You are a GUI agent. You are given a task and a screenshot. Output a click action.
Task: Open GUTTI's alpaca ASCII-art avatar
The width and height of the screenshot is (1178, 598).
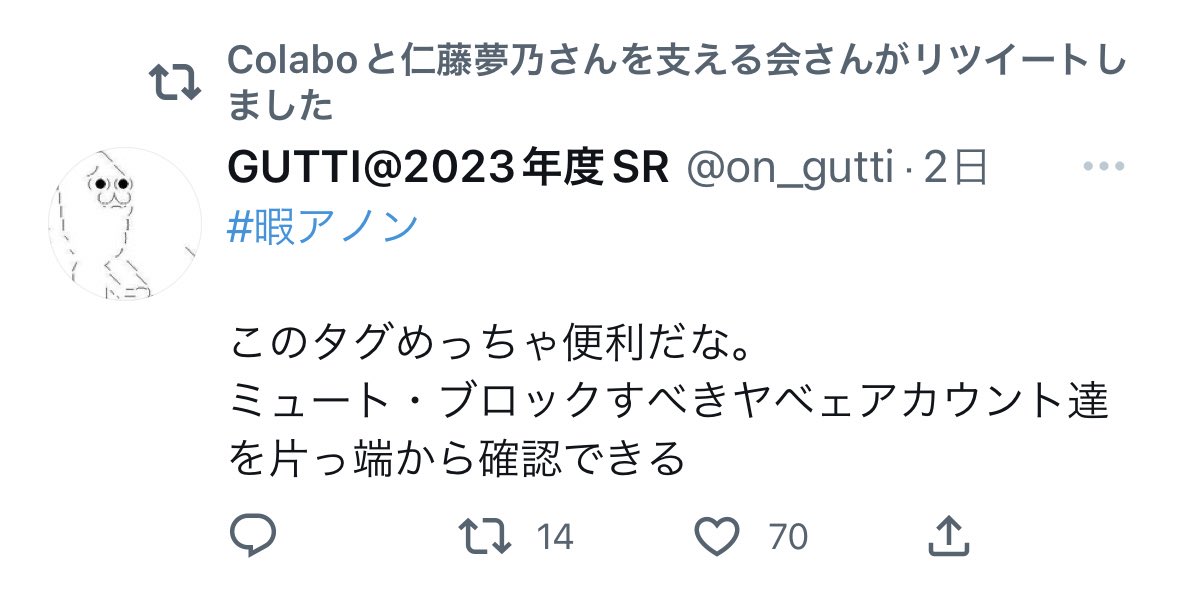[x=125, y=224]
